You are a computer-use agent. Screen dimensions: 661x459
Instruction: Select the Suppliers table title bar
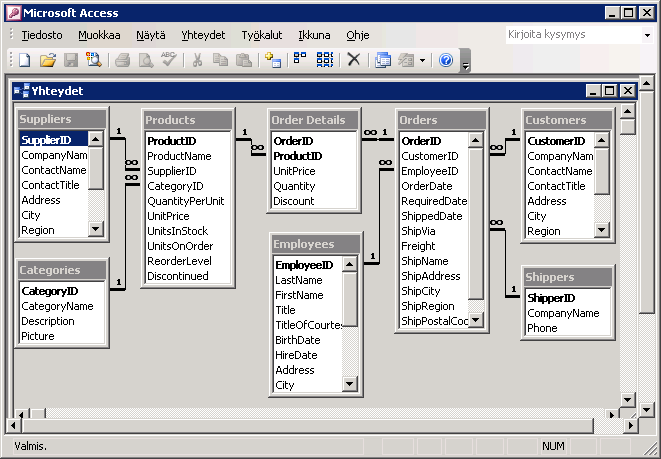click(62, 119)
